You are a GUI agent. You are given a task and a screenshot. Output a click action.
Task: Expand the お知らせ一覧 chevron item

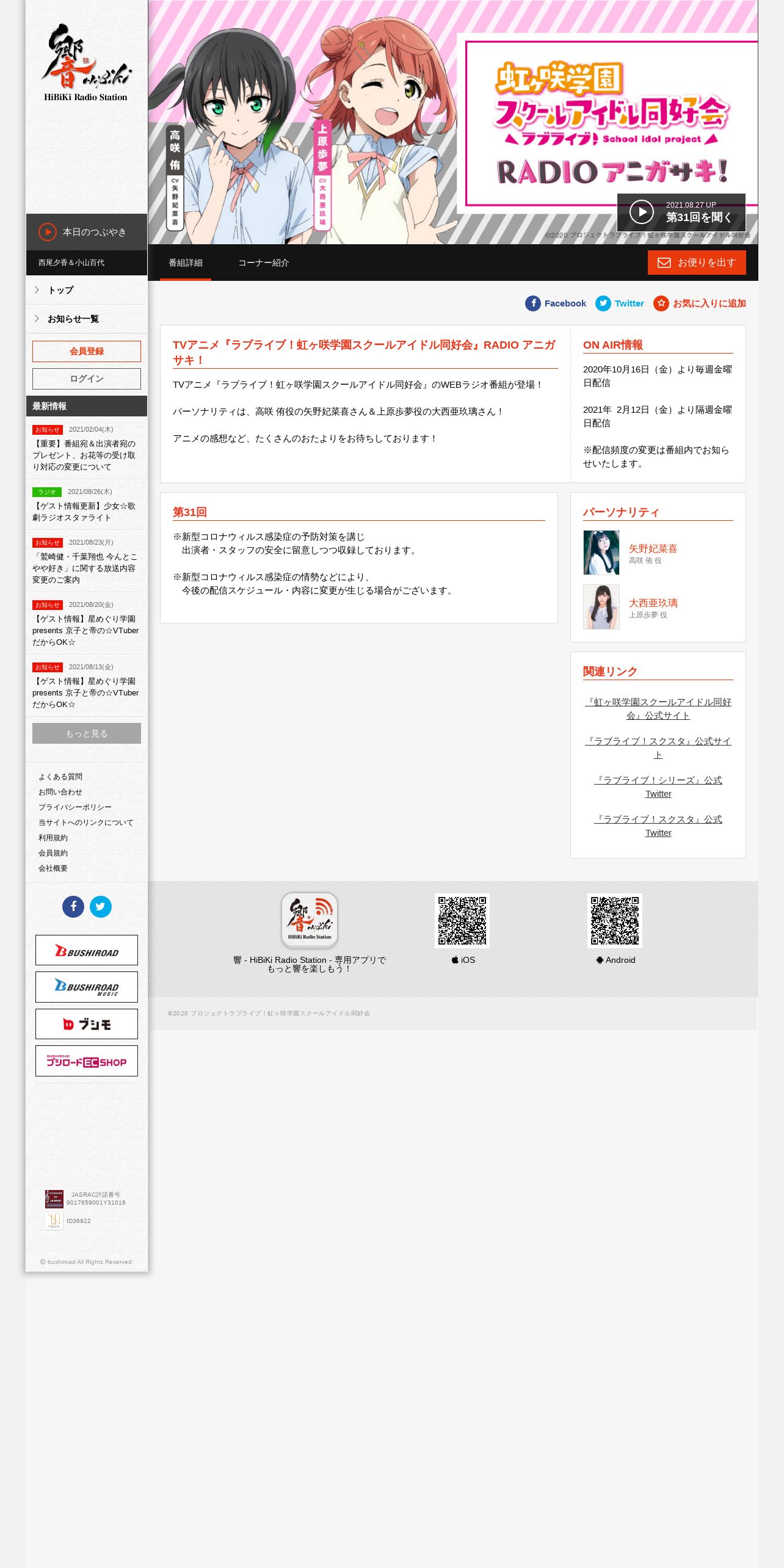pos(87,319)
